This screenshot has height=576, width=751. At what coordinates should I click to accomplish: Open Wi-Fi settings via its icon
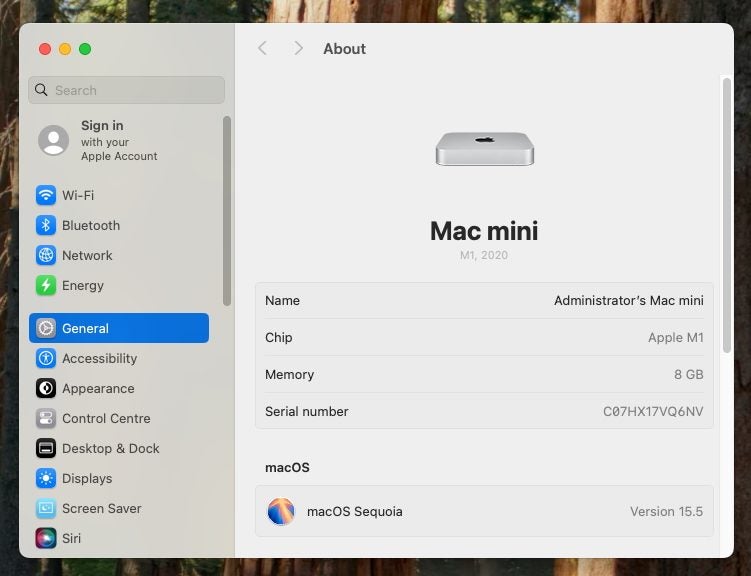tap(46, 195)
